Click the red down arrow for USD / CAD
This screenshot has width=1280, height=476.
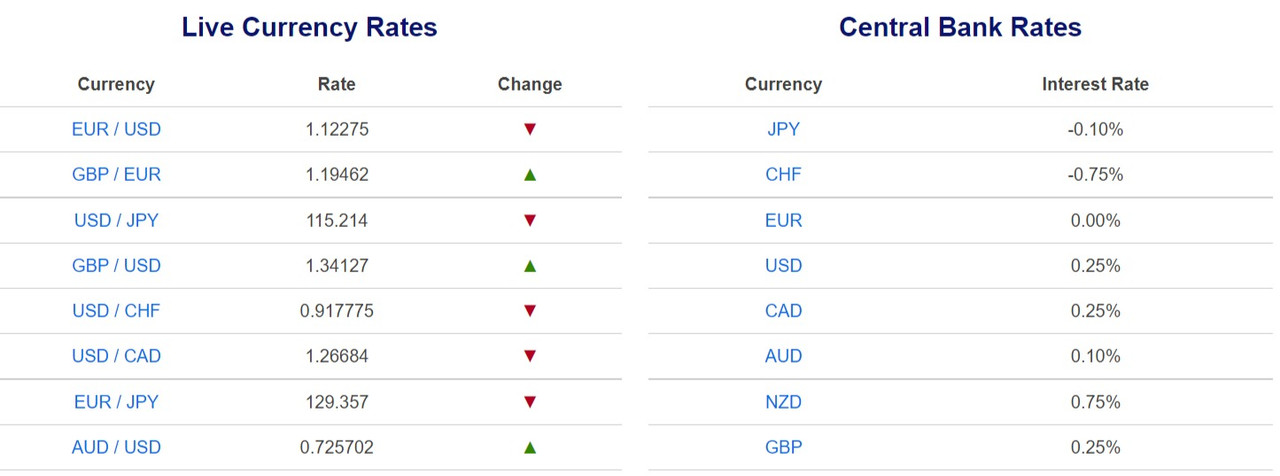[530, 356]
